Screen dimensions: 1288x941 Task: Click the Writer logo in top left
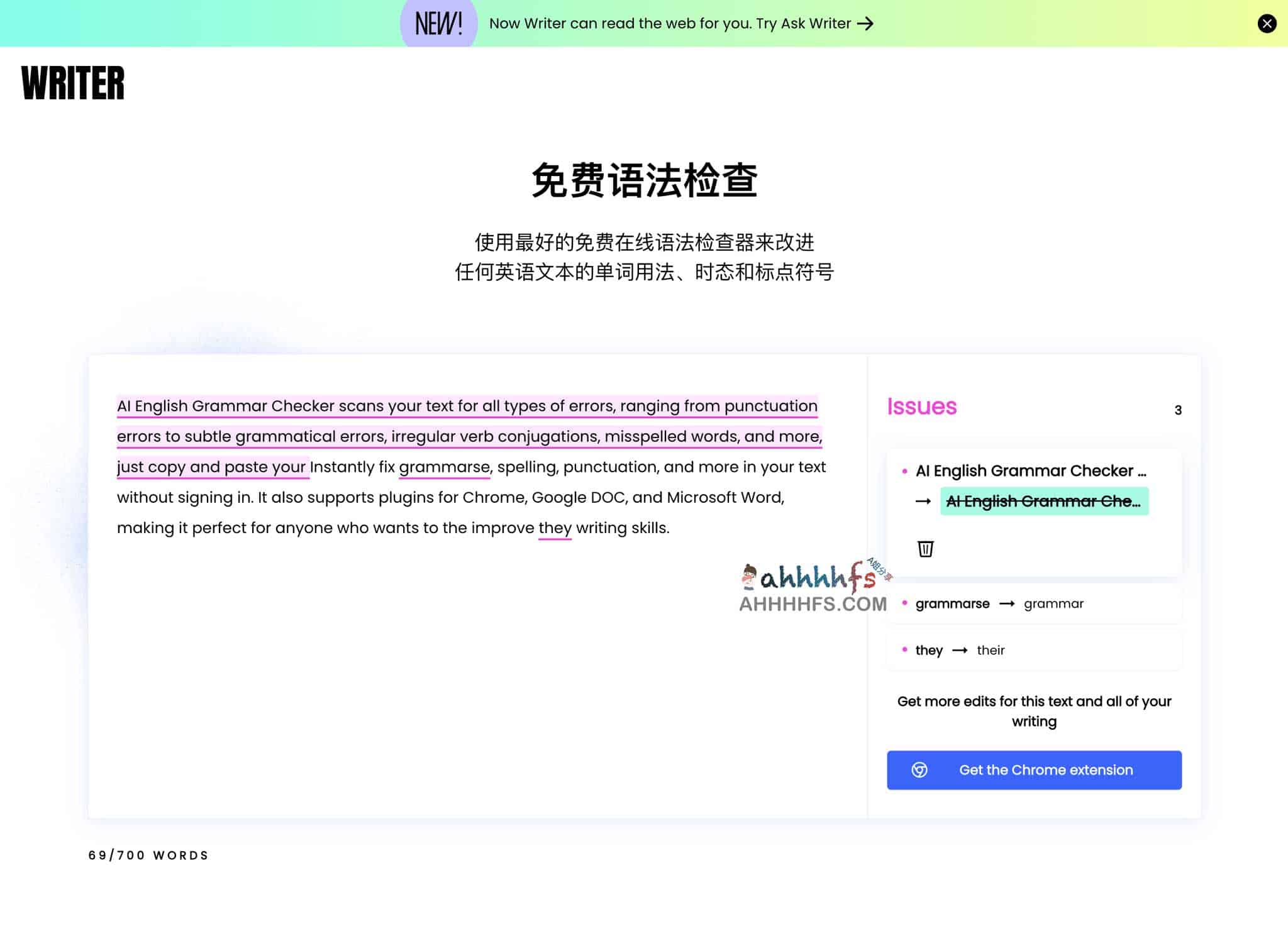tap(73, 82)
